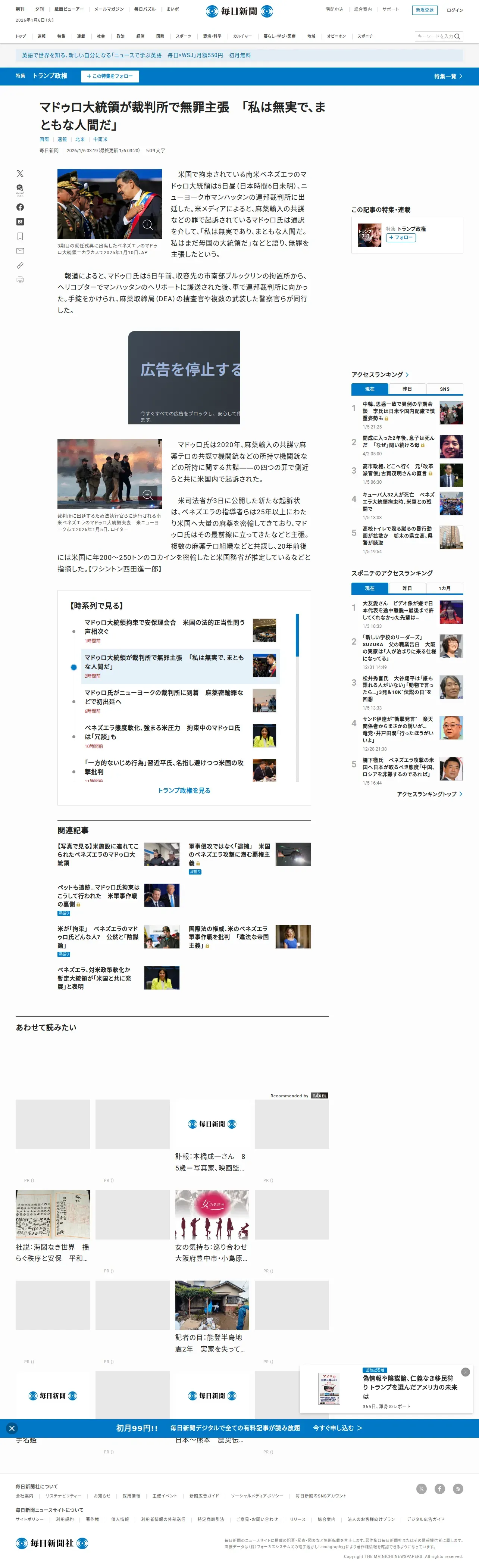Open timeline item 安保理会合 米国の法的正当性
Viewport: 479px width, 1568px height.
point(165,627)
